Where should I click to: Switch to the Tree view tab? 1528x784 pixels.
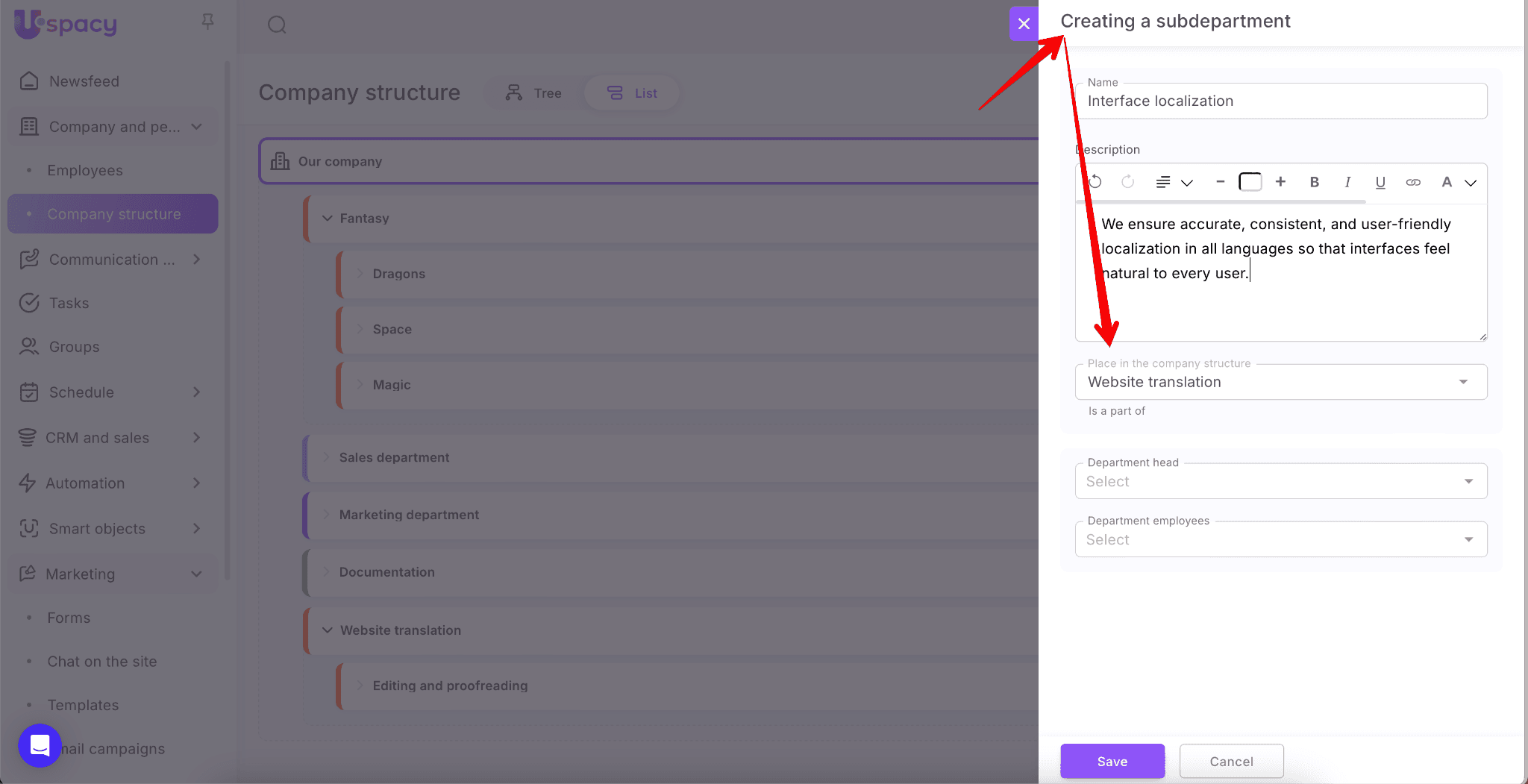click(533, 93)
